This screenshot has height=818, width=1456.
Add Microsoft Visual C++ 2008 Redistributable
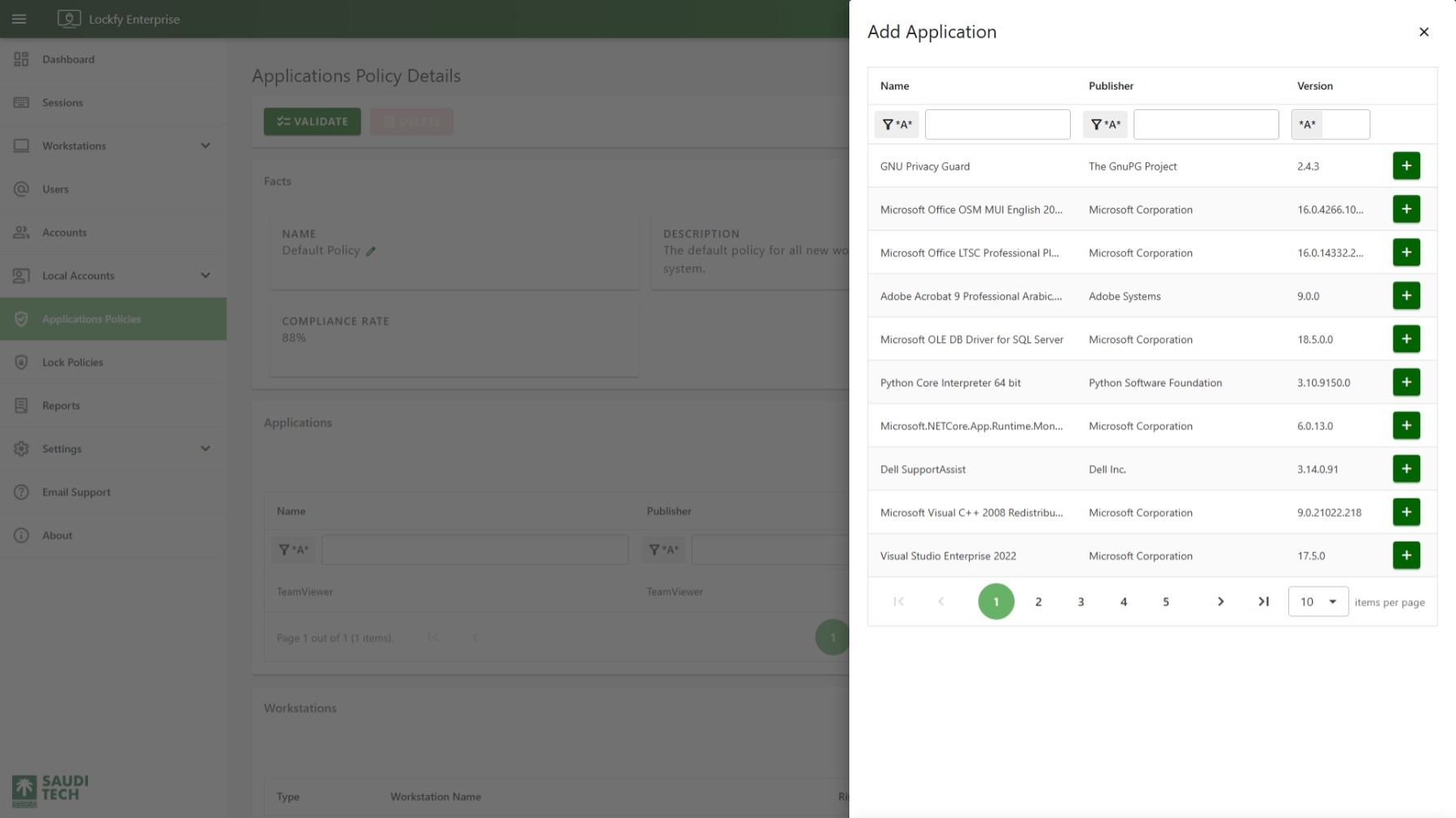[1406, 512]
